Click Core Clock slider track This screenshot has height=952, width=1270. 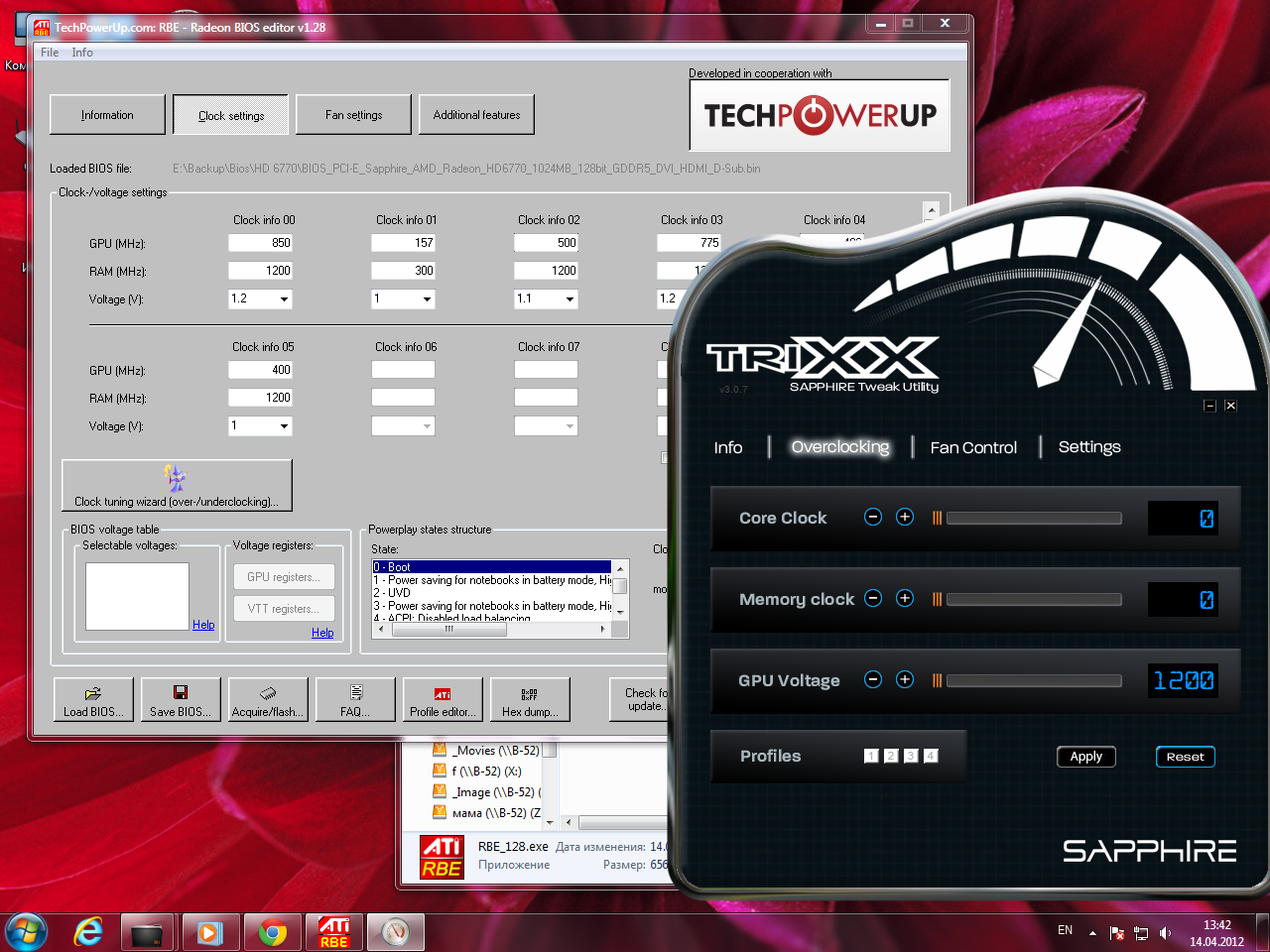click(x=1034, y=518)
